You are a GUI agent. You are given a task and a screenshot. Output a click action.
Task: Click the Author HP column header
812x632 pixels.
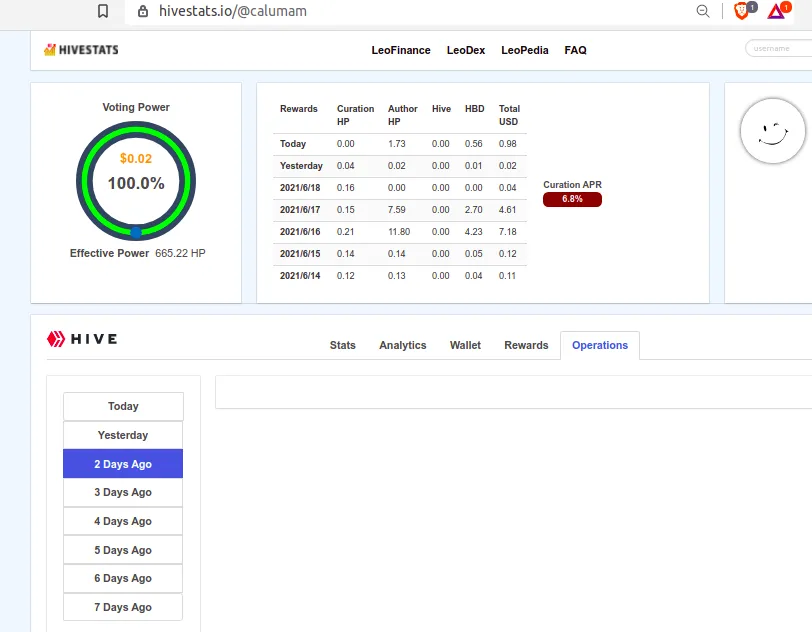click(x=402, y=115)
